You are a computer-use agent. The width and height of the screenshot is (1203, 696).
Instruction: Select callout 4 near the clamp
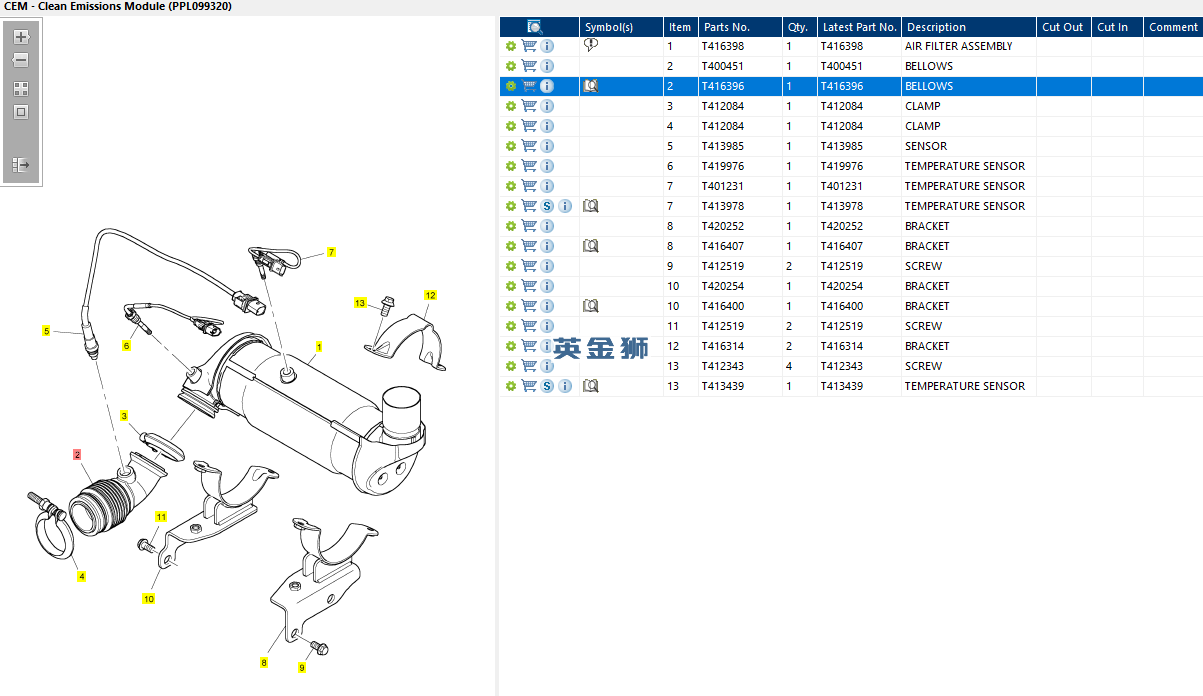(82, 576)
